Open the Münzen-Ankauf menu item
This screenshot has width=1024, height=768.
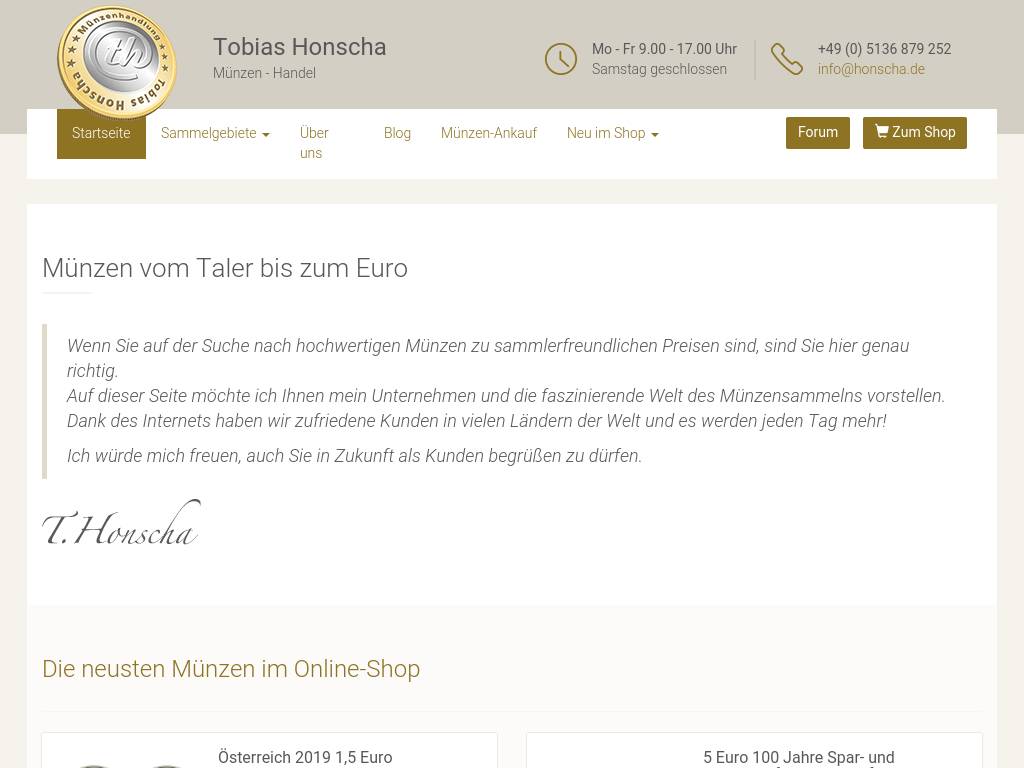(x=489, y=133)
